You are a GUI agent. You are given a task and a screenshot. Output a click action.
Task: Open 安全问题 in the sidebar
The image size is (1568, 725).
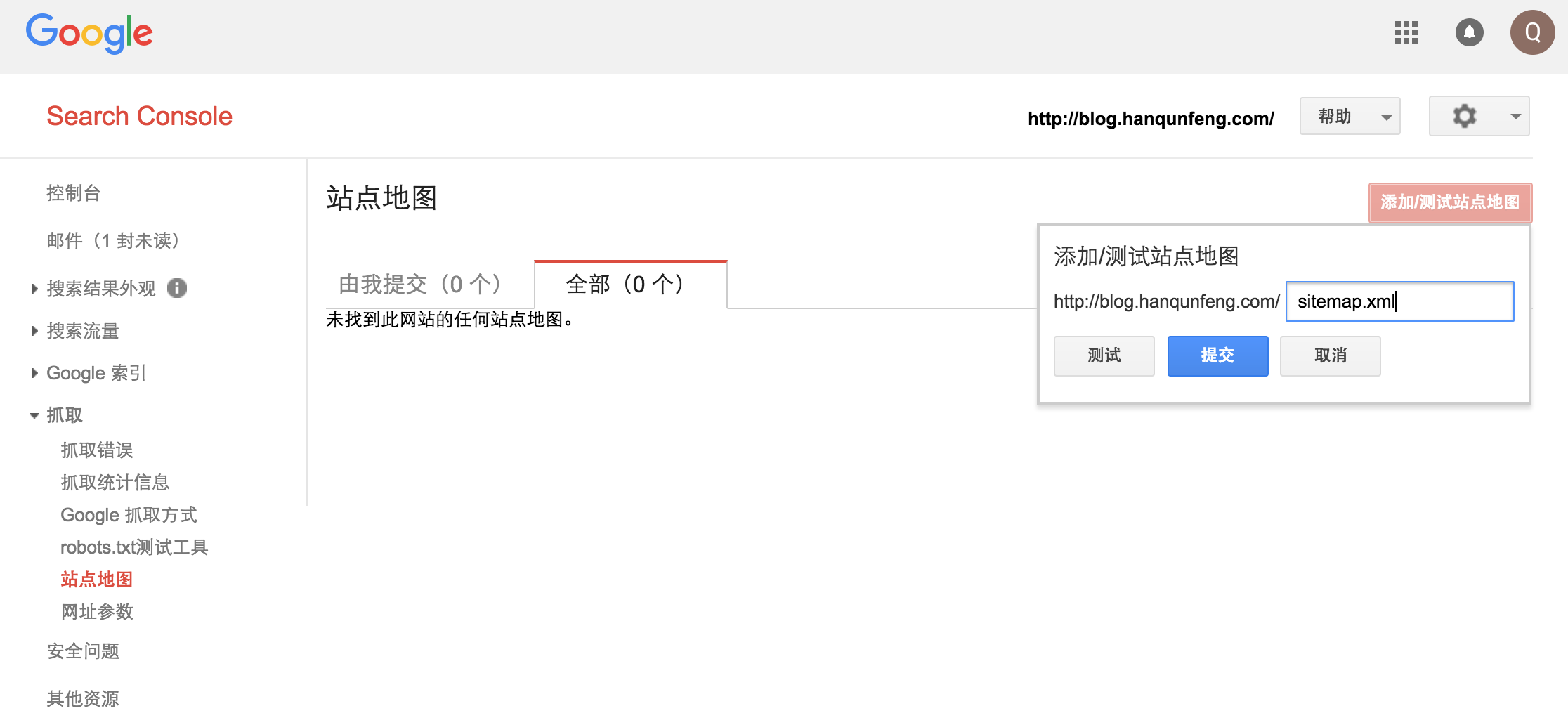click(x=83, y=651)
